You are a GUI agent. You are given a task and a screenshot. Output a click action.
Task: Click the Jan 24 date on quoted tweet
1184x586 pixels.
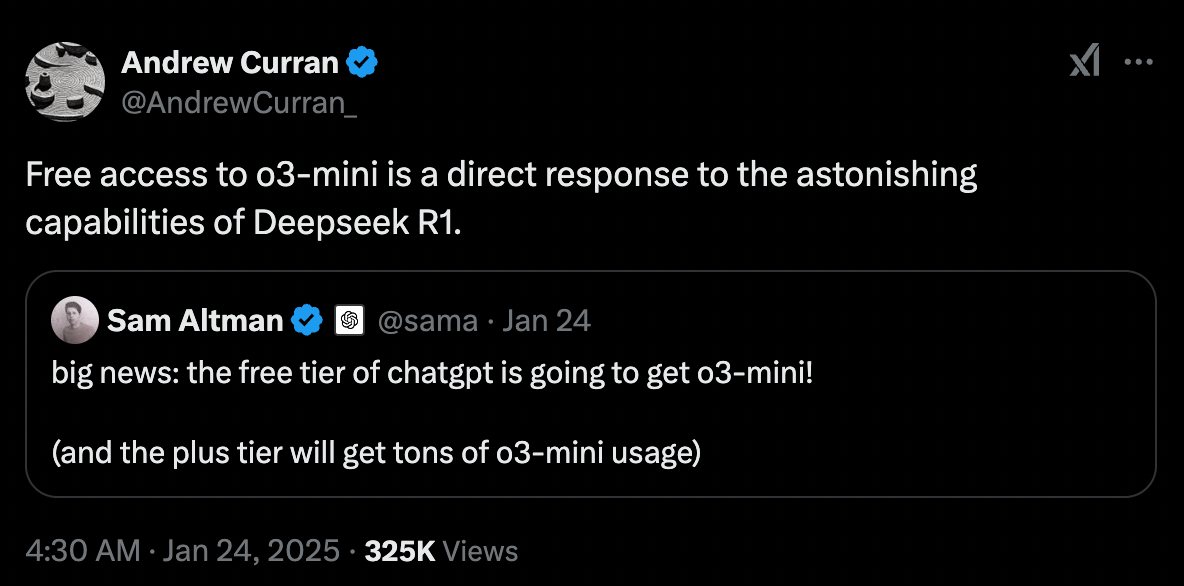tap(546, 321)
